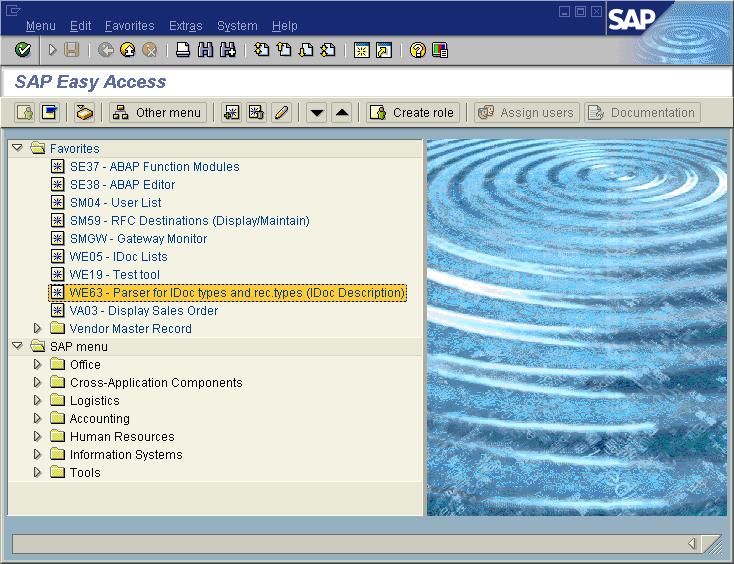
Task: Select WE19 - Test tool favorite
Action: tap(115, 274)
